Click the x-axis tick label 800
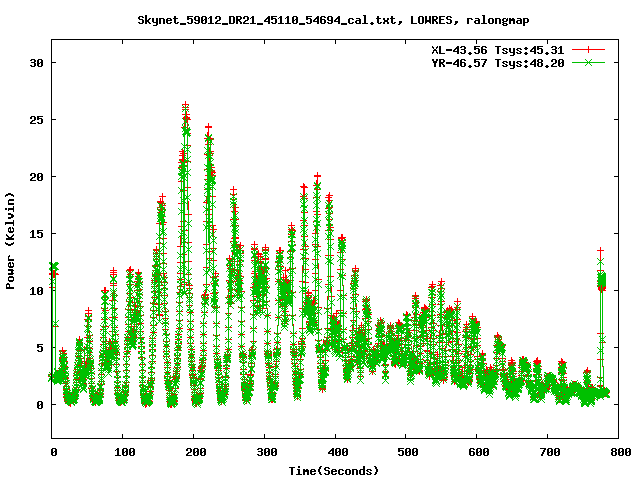640x480 pixels. pos(620,452)
